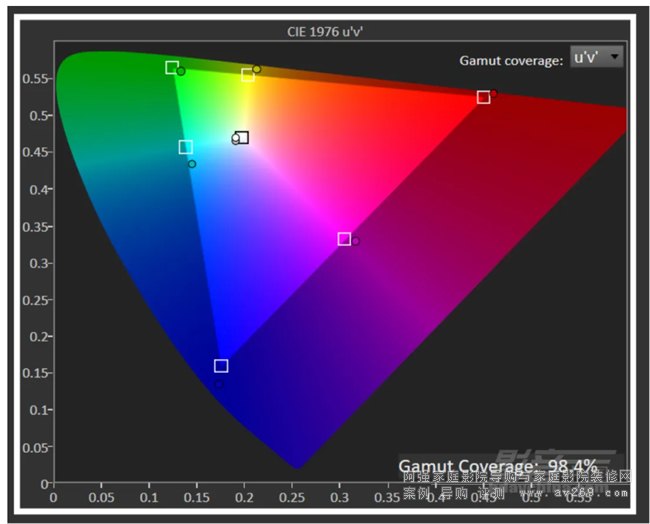Click the 'Gamut coverage:' label

click(511, 61)
